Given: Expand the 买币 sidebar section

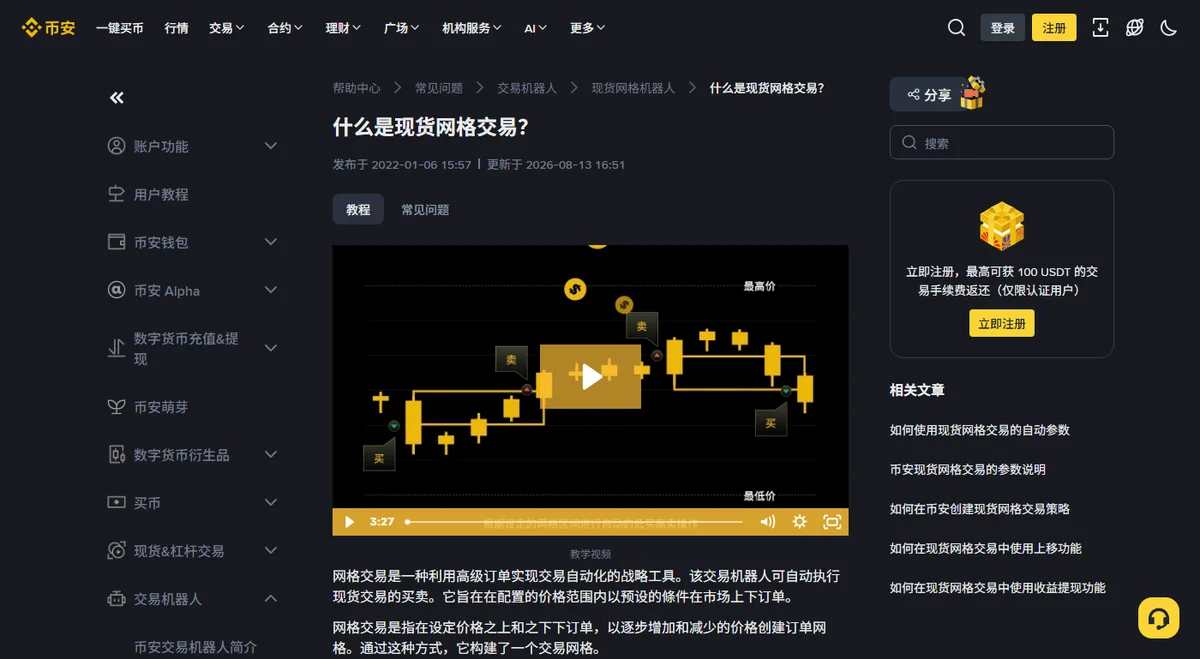Looking at the screenshot, I should [270, 502].
